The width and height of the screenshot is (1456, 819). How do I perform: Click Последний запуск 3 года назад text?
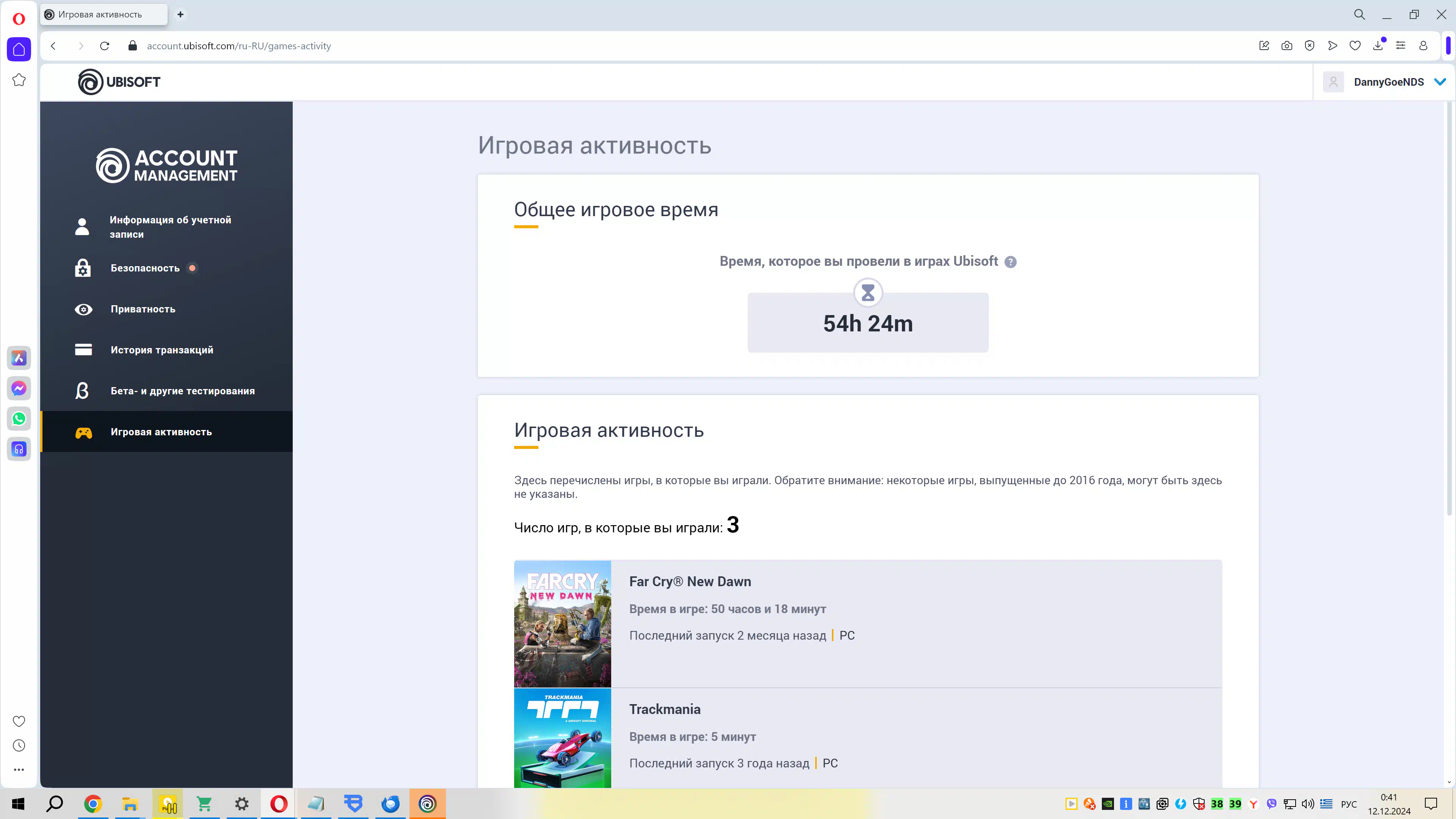click(x=719, y=764)
